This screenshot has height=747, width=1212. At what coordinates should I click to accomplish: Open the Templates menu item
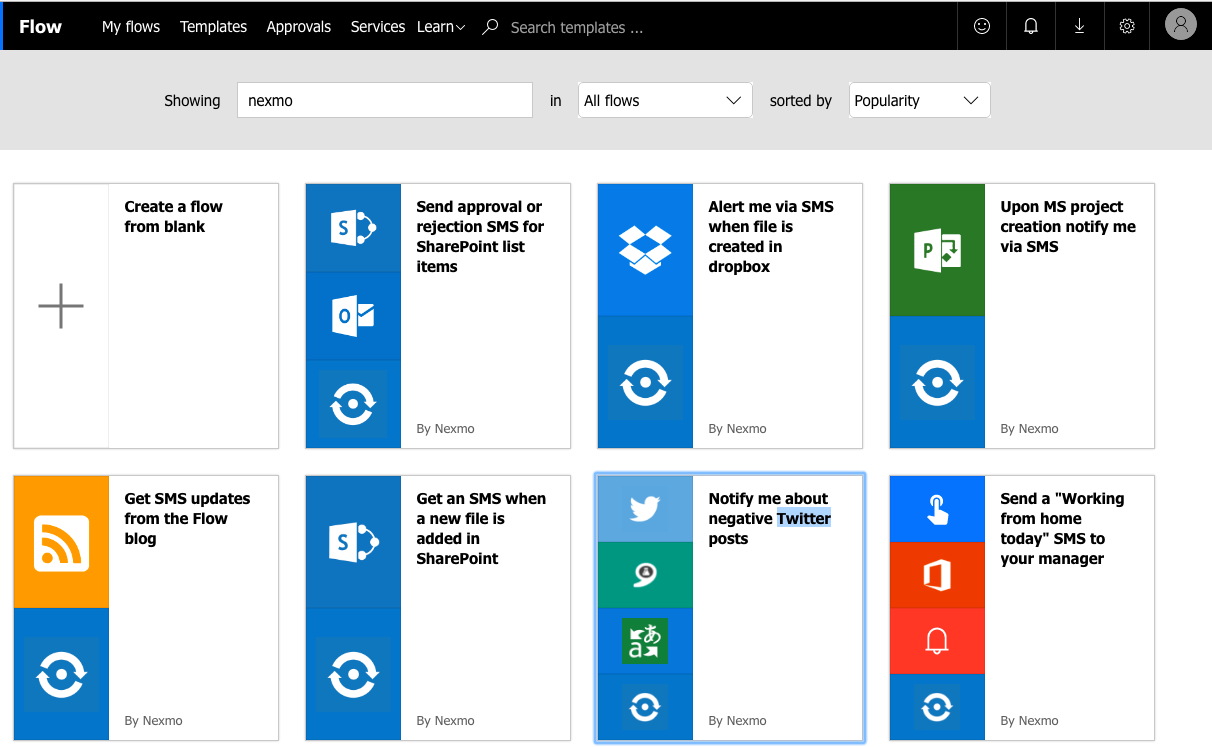coord(213,27)
